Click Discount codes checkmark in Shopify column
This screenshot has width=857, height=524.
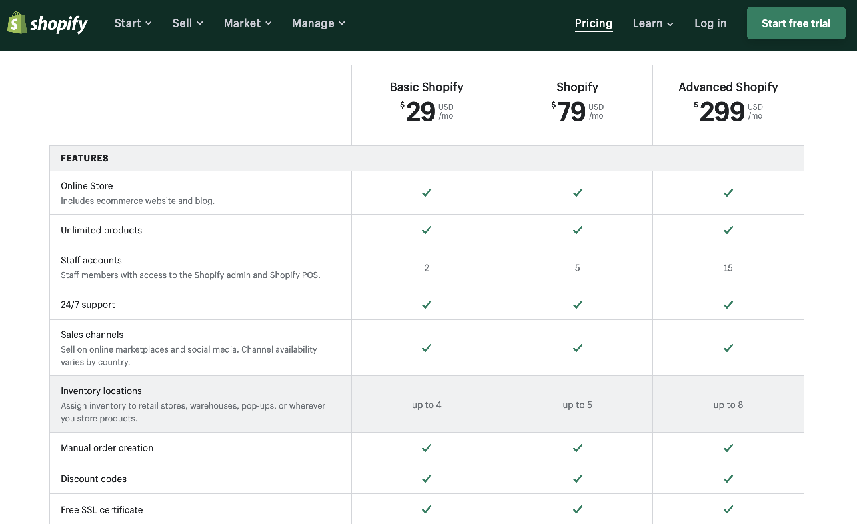(x=577, y=478)
